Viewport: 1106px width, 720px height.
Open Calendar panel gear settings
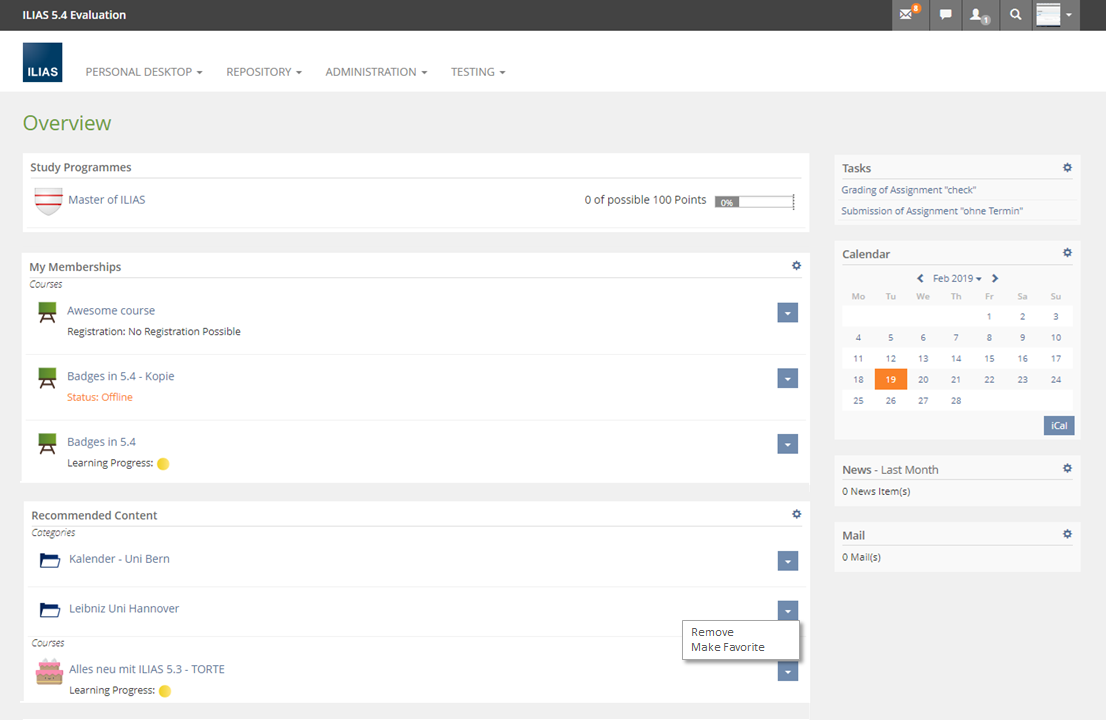1067,254
